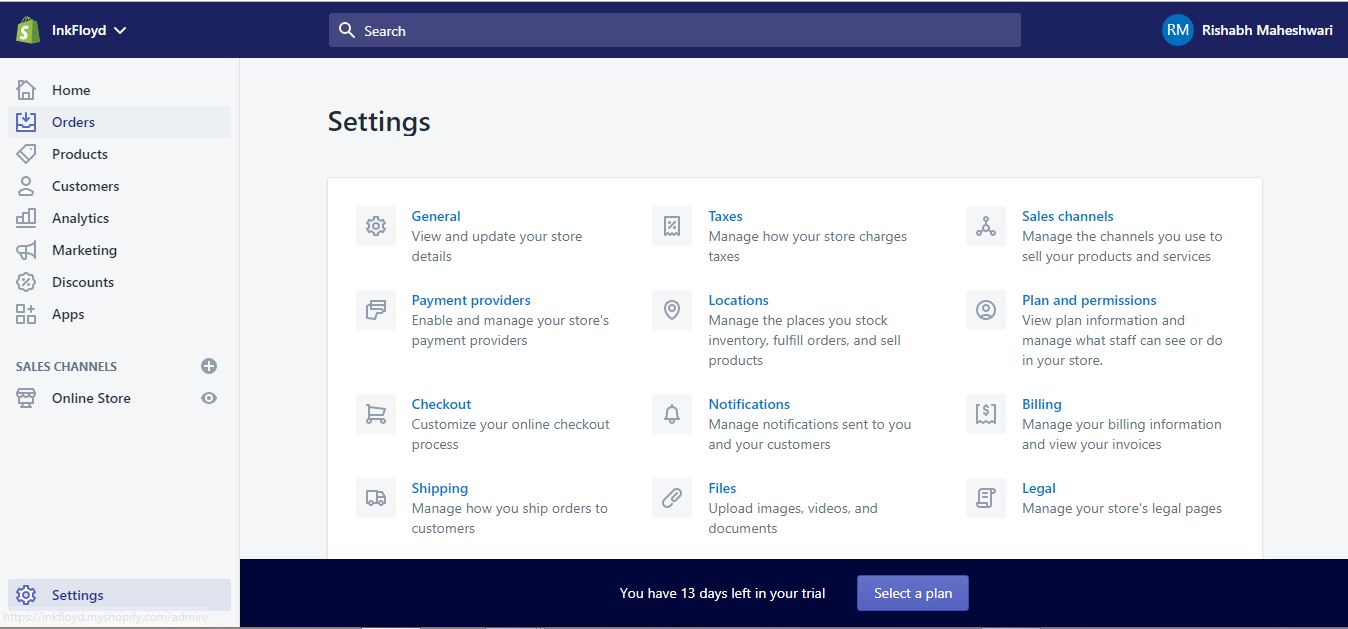Click the Shopify bag logo
Image resolution: width=1348 pixels, height=629 pixels.
pyautogui.click(x=27, y=30)
